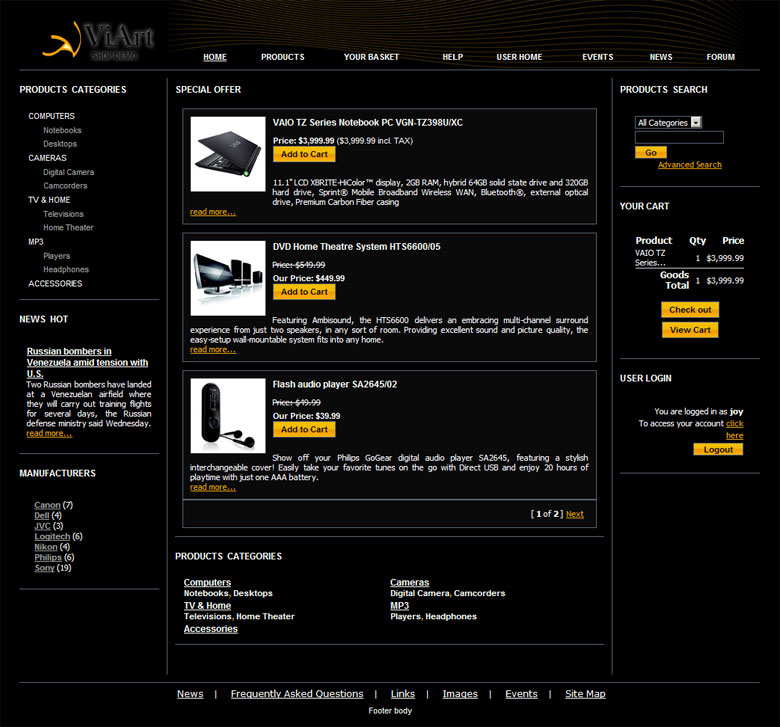Filter by Canon manufacturer
This screenshot has width=780, height=727.
coord(47,505)
